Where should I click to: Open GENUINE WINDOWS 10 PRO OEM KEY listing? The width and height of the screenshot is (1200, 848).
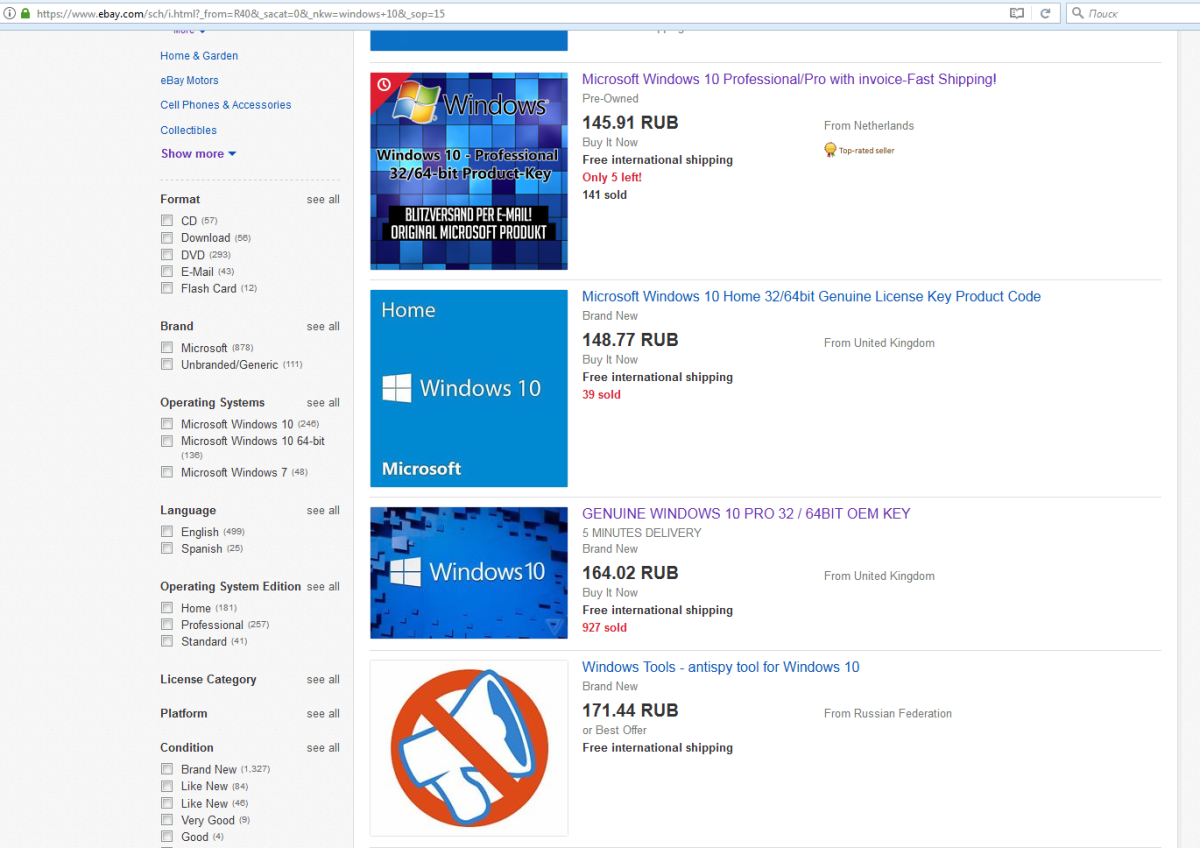click(x=746, y=513)
